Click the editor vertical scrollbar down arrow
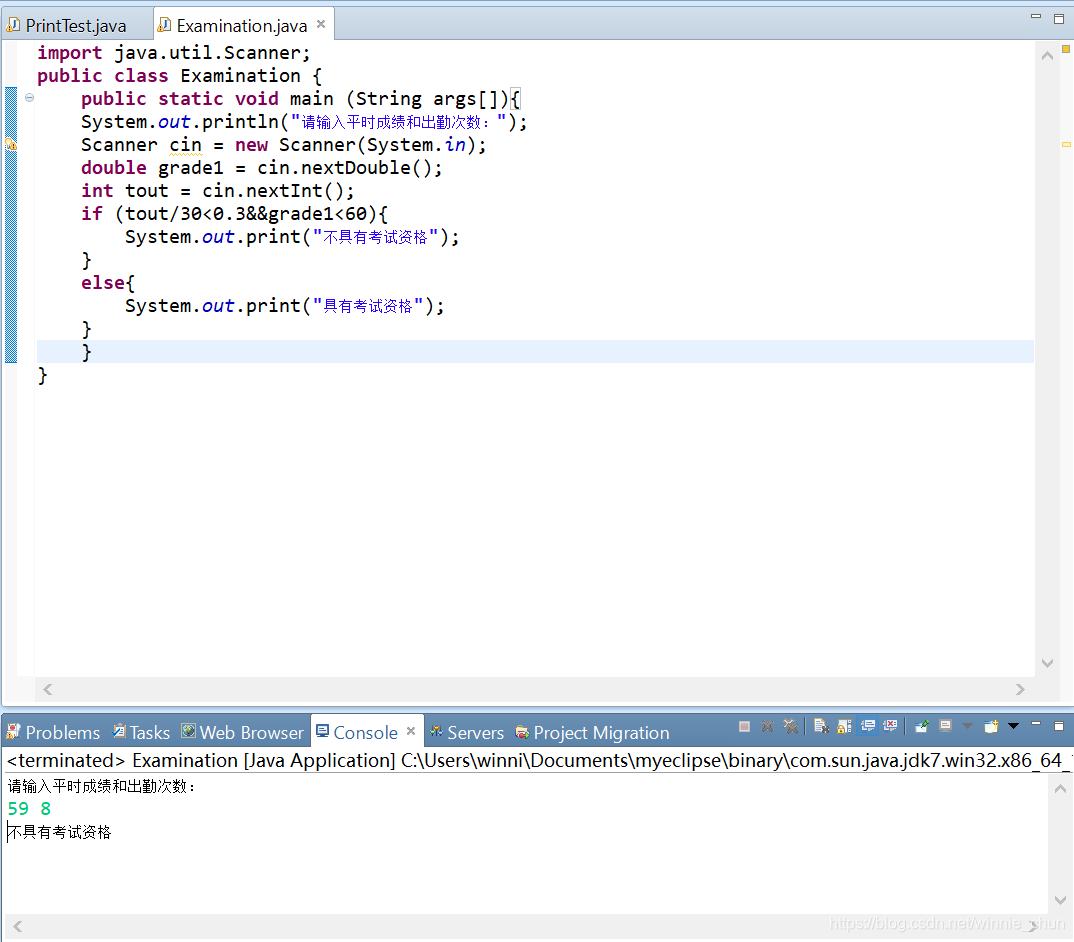Viewport: 1074px width, 942px height. (x=1047, y=662)
